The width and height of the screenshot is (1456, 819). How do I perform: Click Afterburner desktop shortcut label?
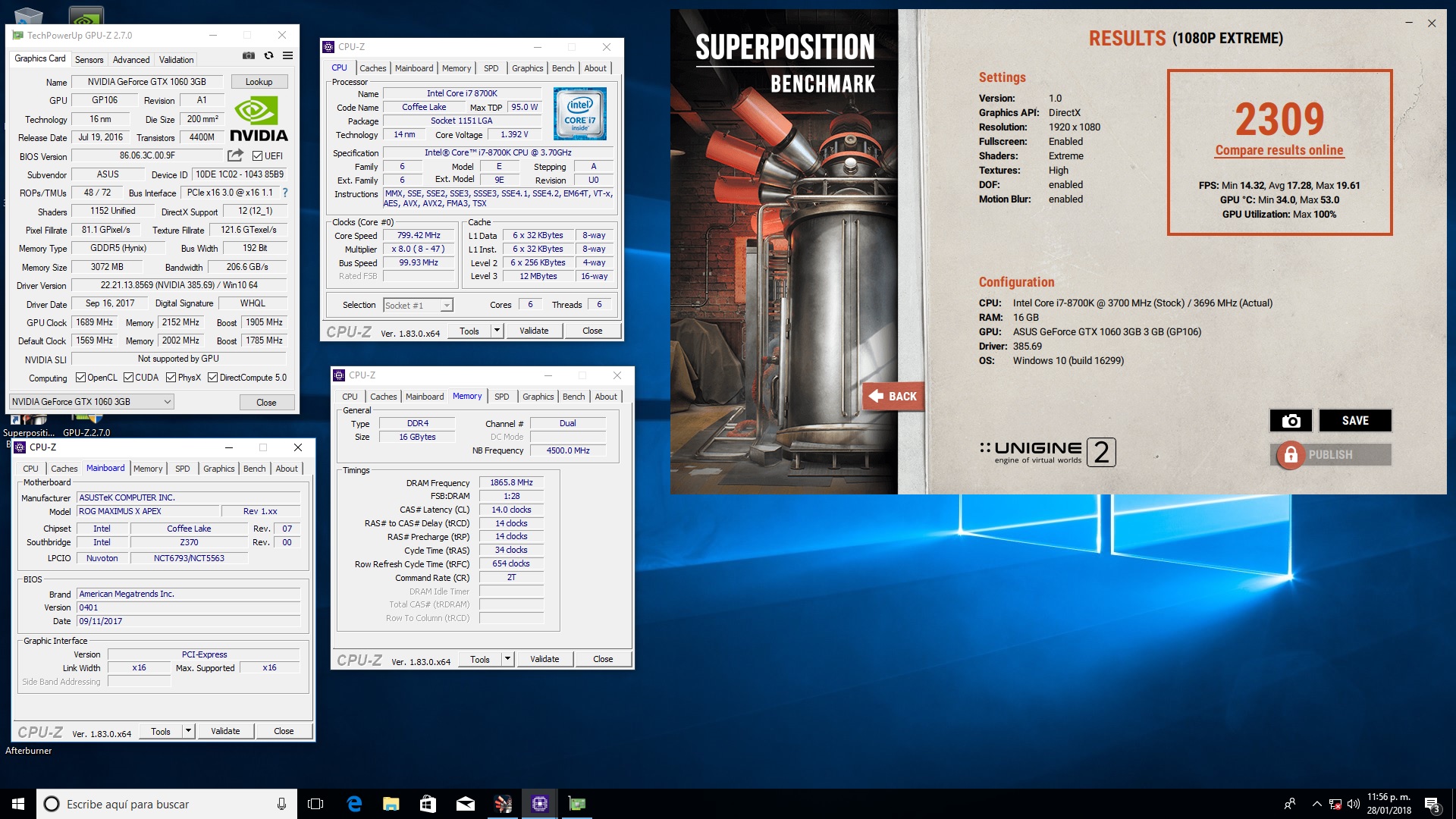(29, 751)
